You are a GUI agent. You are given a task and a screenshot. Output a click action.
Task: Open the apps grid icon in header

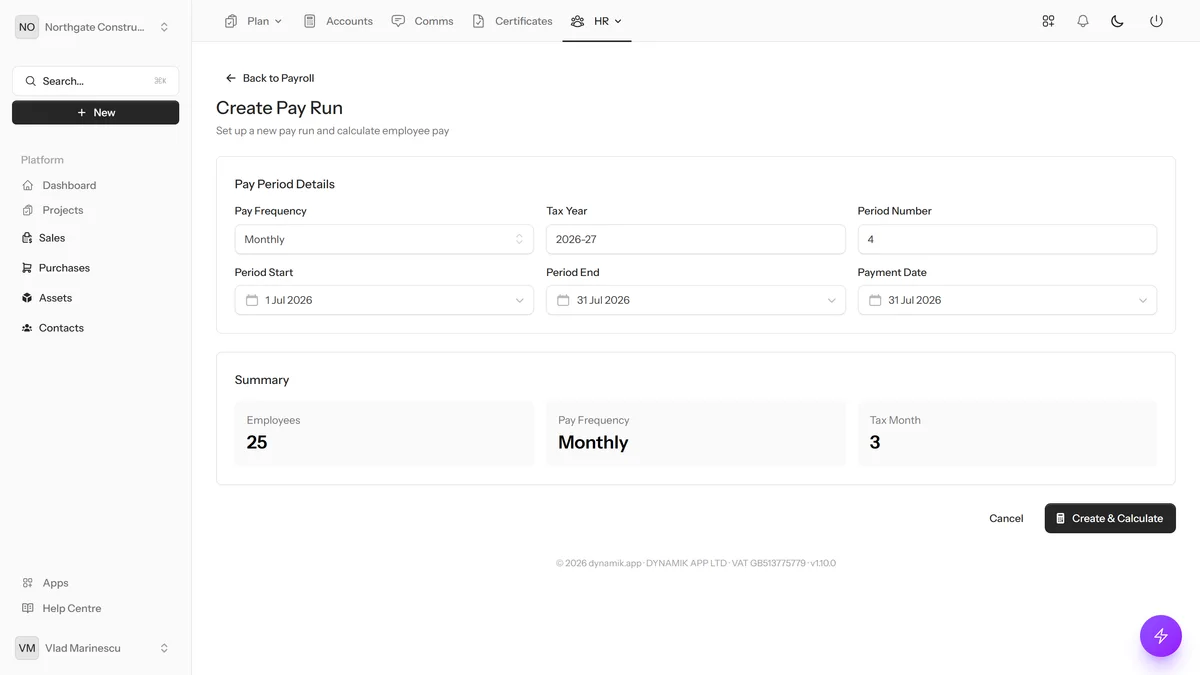point(1048,21)
